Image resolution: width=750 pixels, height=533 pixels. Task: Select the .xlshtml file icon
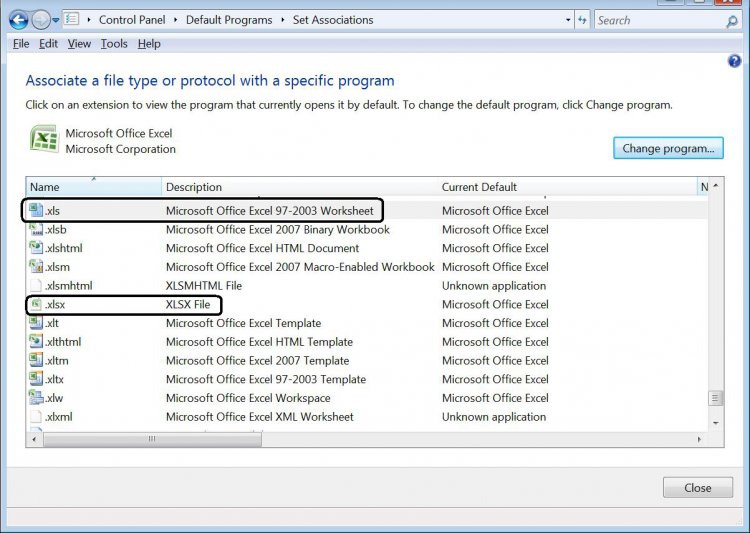click(x=36, y=247)
